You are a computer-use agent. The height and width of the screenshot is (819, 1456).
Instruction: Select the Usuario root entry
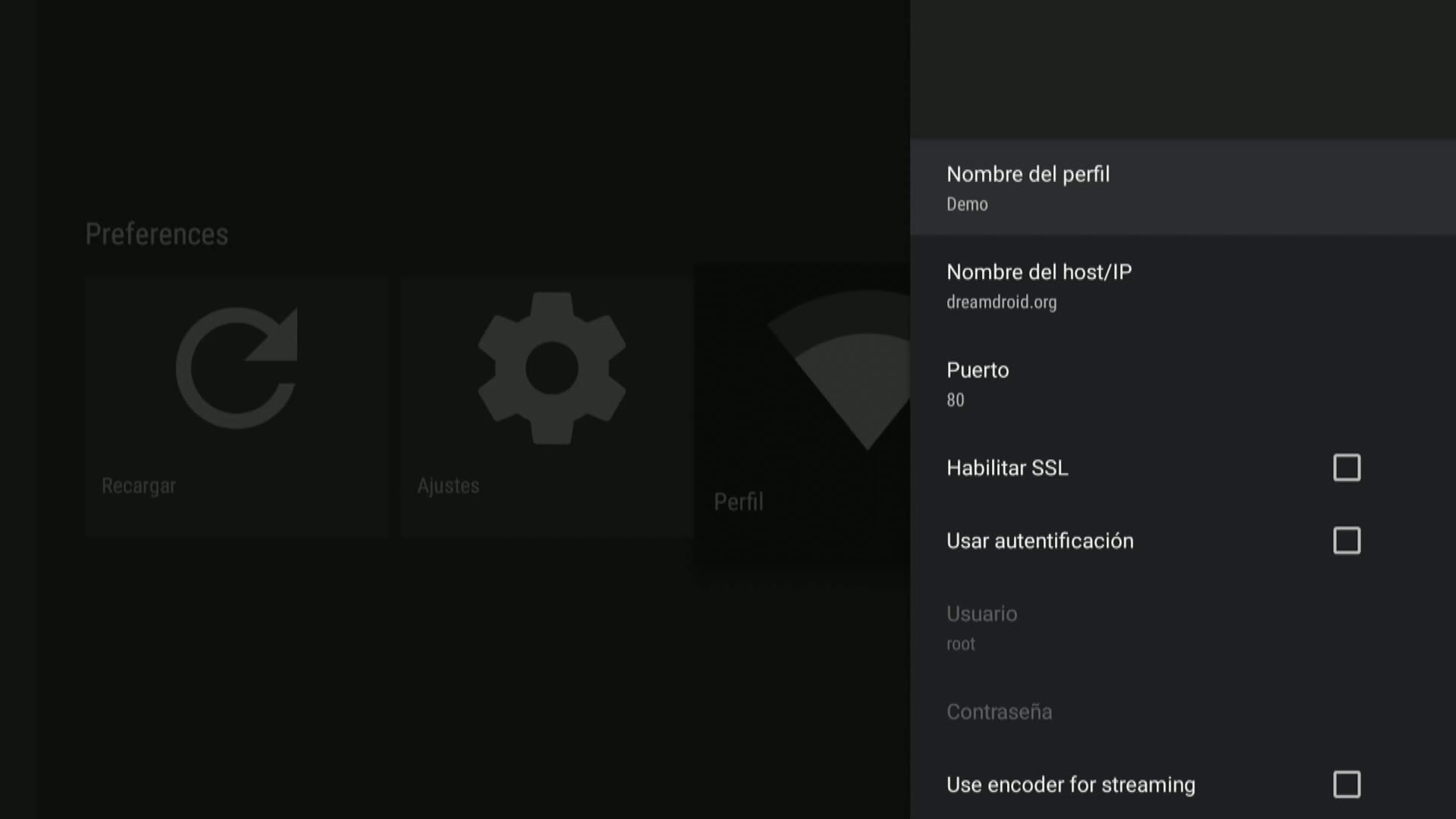coord(981,628)
